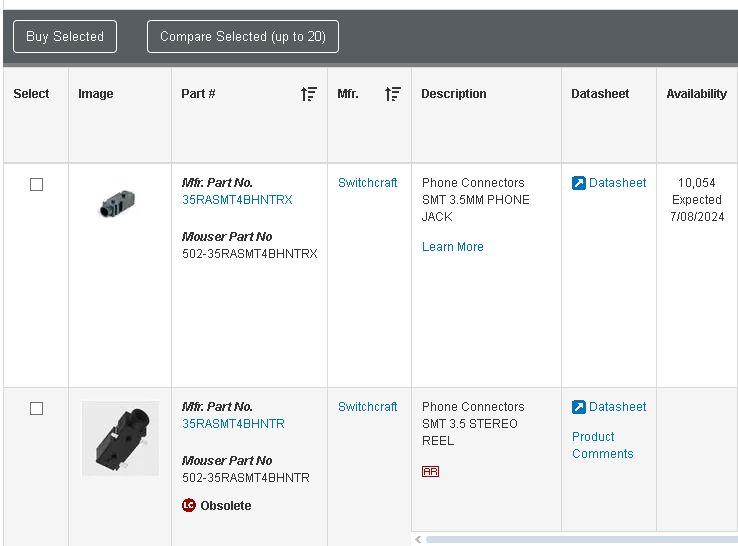The height and width of the screenshot is (546, 738).
Task: Click the Part # sort icon
Action: coord(308,94)
